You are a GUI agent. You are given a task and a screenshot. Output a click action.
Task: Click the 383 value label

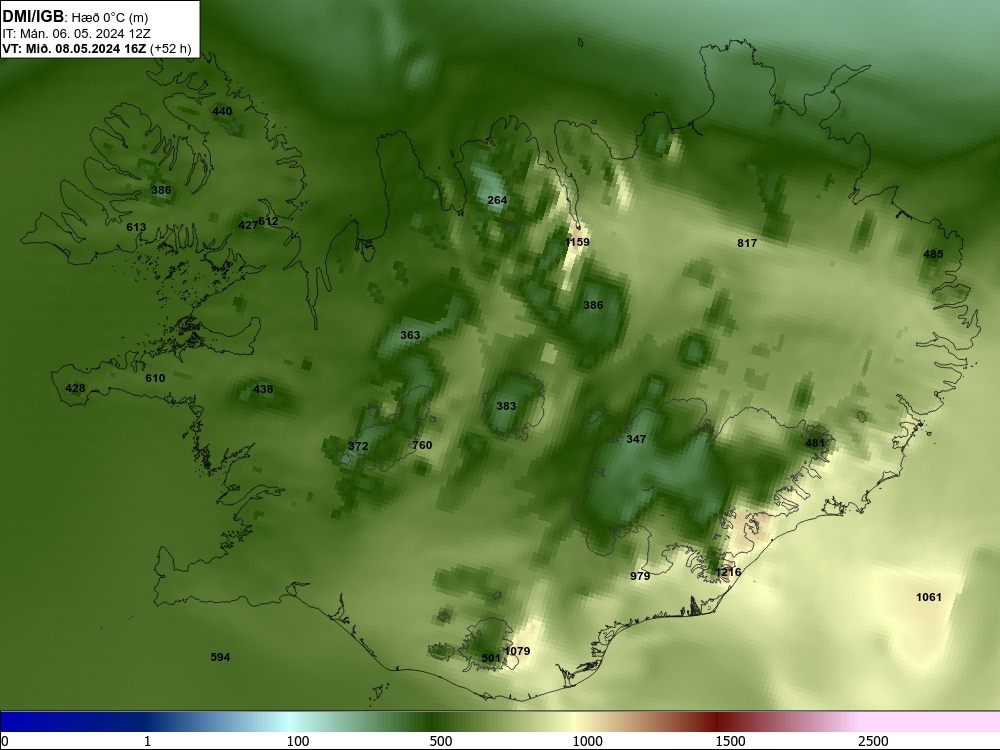pyautogui.click(x=506, y=406)
